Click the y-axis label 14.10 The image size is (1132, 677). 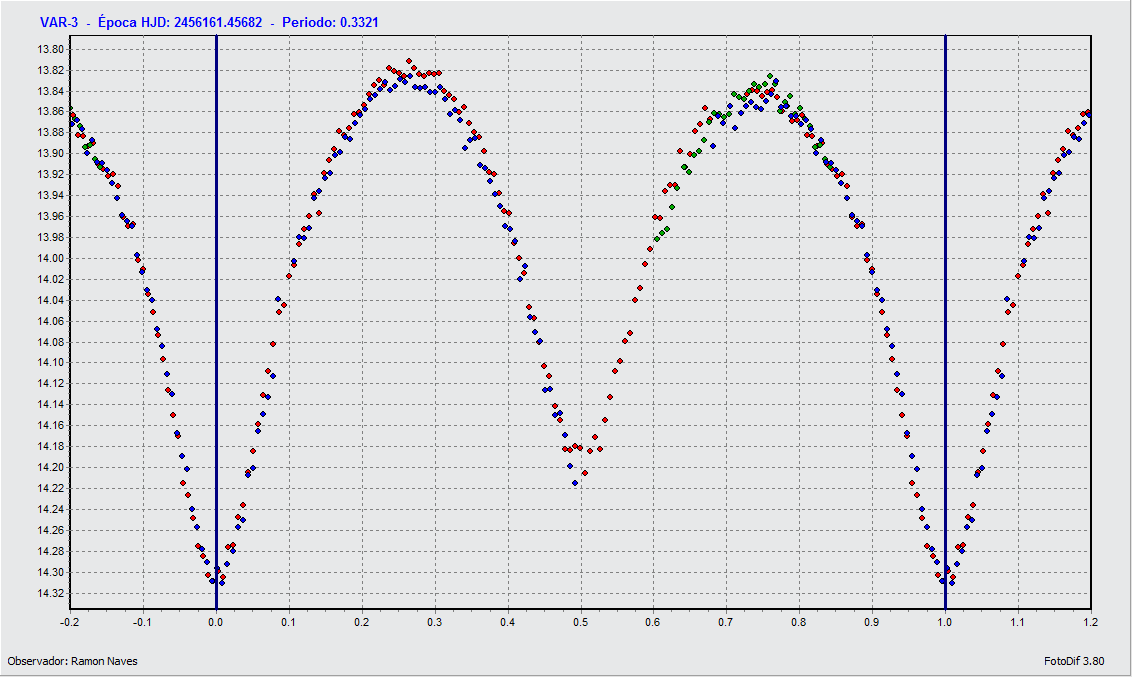(51, 363)
